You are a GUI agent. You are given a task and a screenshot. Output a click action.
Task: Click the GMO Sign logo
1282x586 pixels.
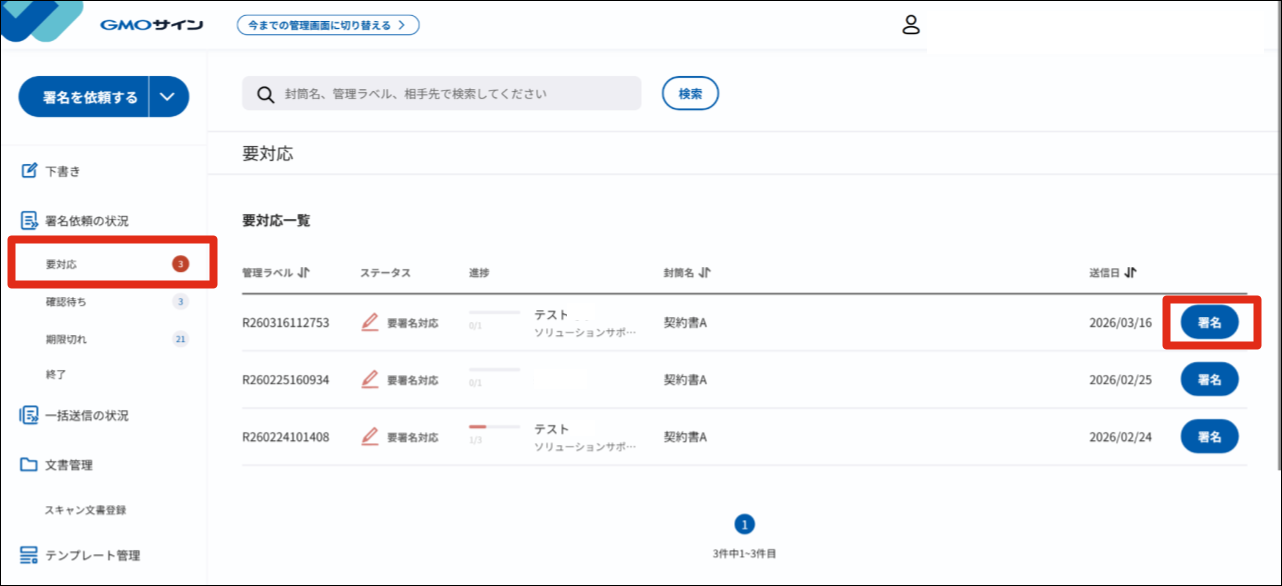150,25
